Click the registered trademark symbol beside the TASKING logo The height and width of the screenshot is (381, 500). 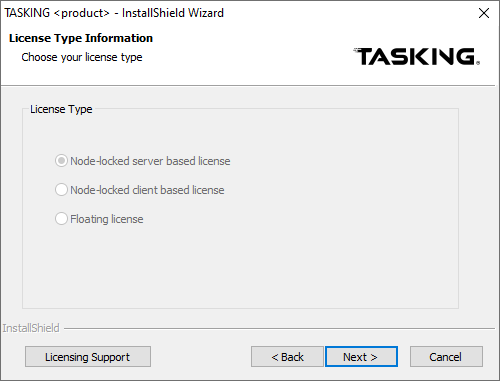478,63
